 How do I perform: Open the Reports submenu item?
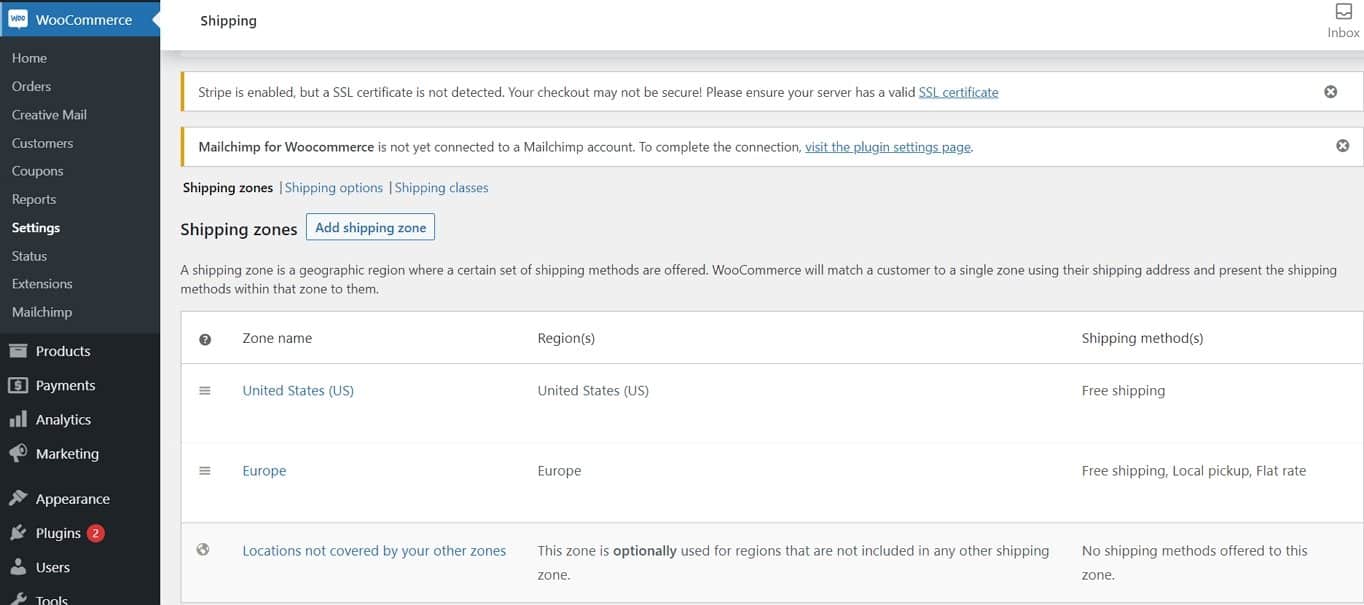pyautogui.click(x=34, y=199)
